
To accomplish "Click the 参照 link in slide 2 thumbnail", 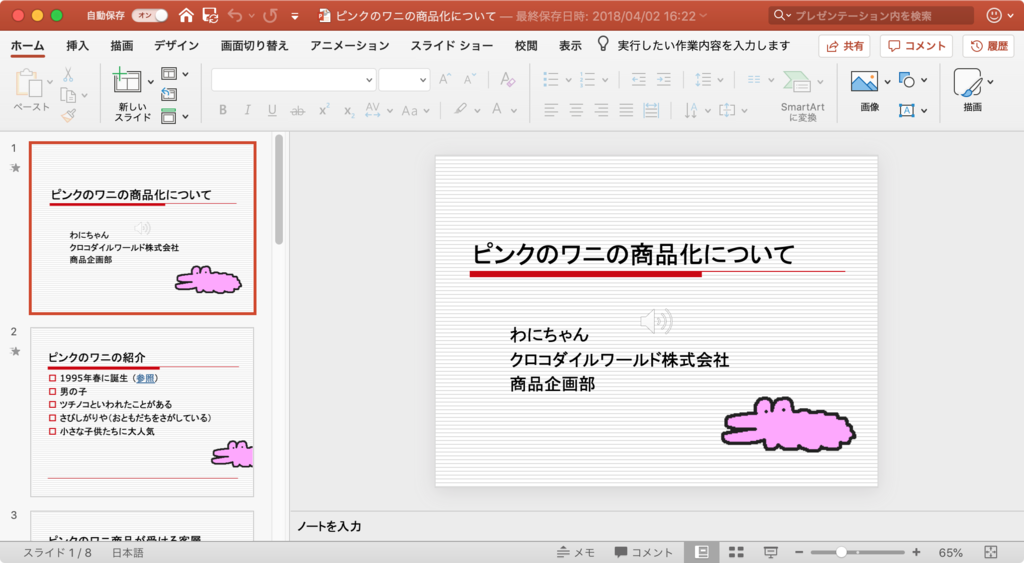I will pos(145,378).
